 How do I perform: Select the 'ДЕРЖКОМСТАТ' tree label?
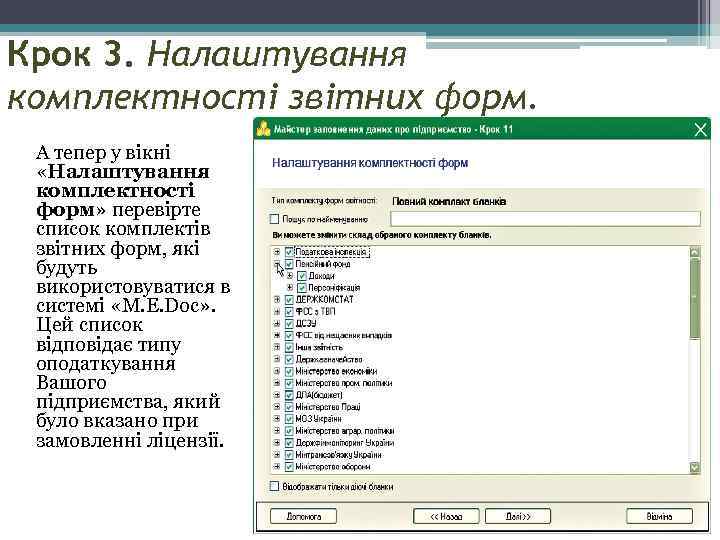(324, 300)
